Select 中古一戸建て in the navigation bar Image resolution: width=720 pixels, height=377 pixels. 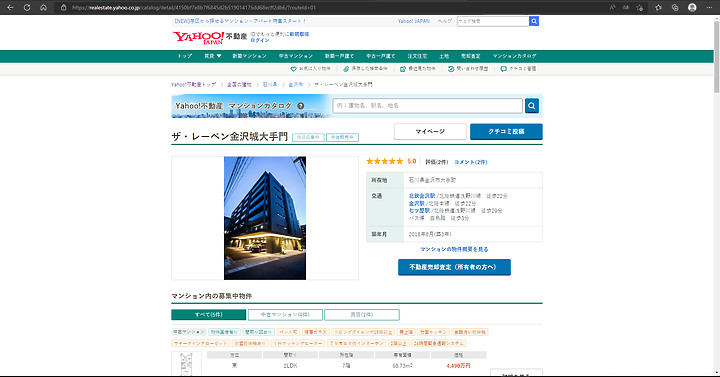point(381,56)
